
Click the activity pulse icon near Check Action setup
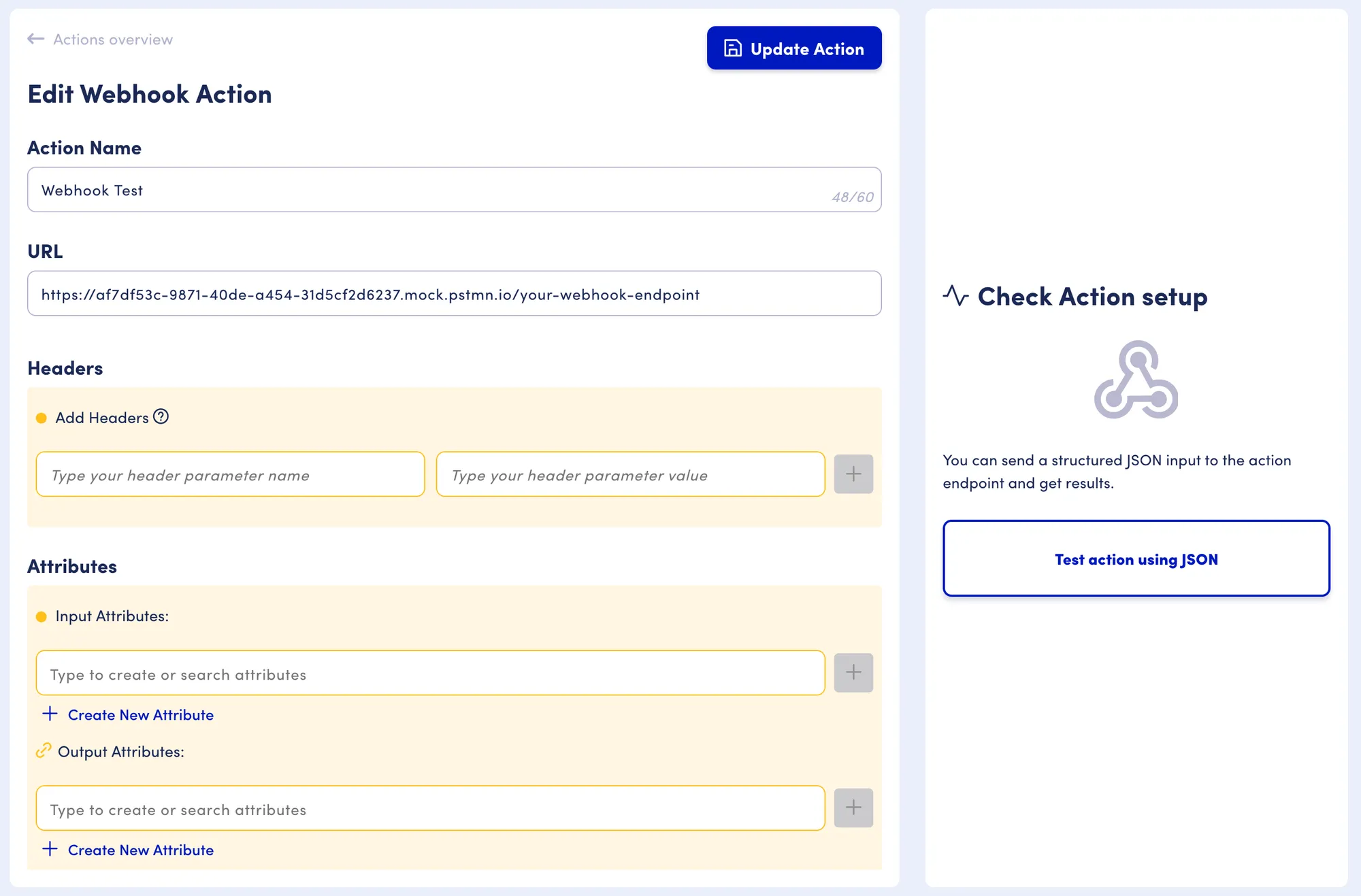point(955,295)
